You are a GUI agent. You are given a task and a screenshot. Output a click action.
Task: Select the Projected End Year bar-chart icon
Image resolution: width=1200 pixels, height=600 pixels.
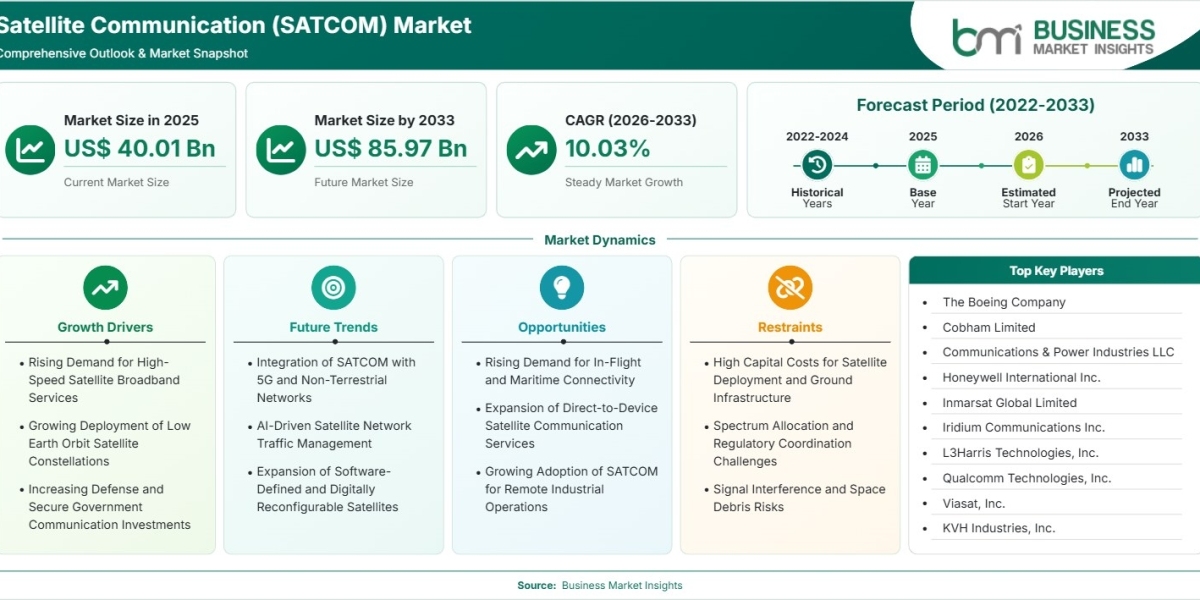[1134, 165]
